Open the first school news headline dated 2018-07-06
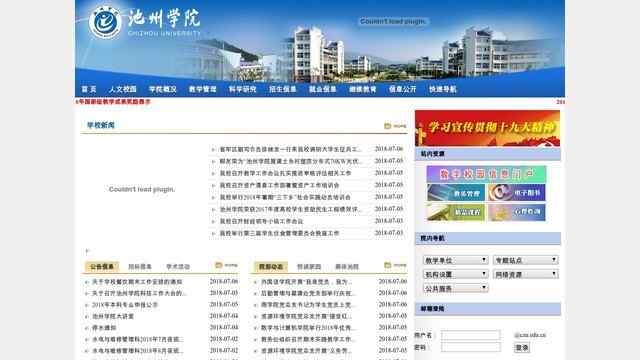This screenshot has width=640, height=360. (x=290, y=149)
